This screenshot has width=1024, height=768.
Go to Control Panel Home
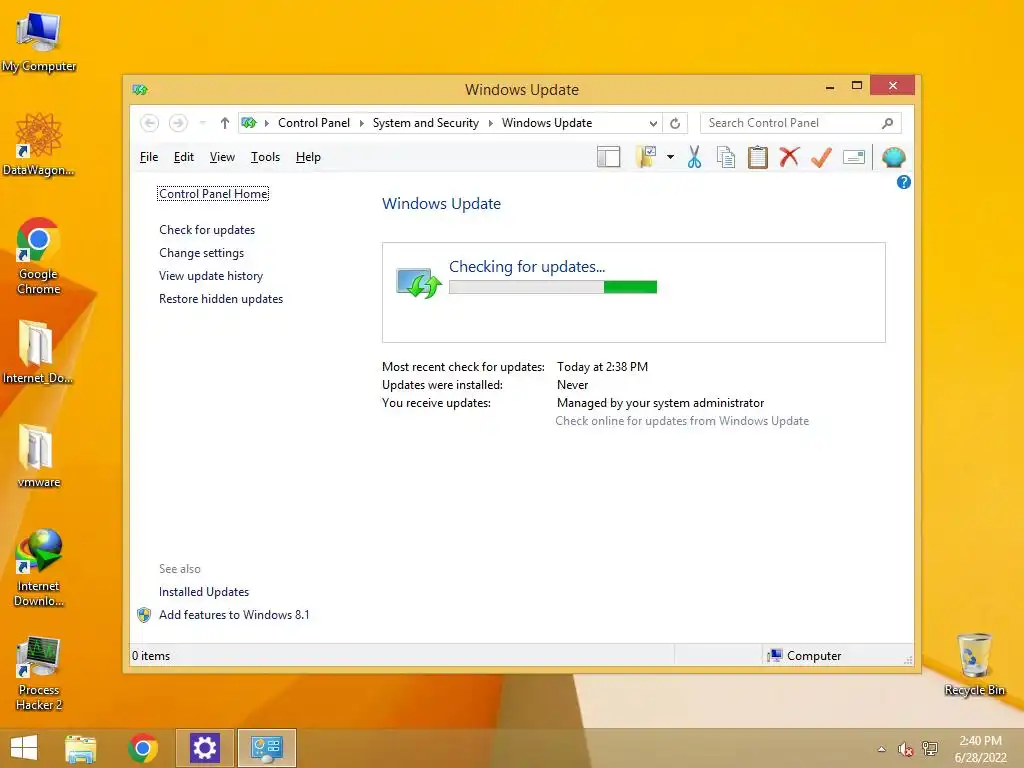[213, 194]
